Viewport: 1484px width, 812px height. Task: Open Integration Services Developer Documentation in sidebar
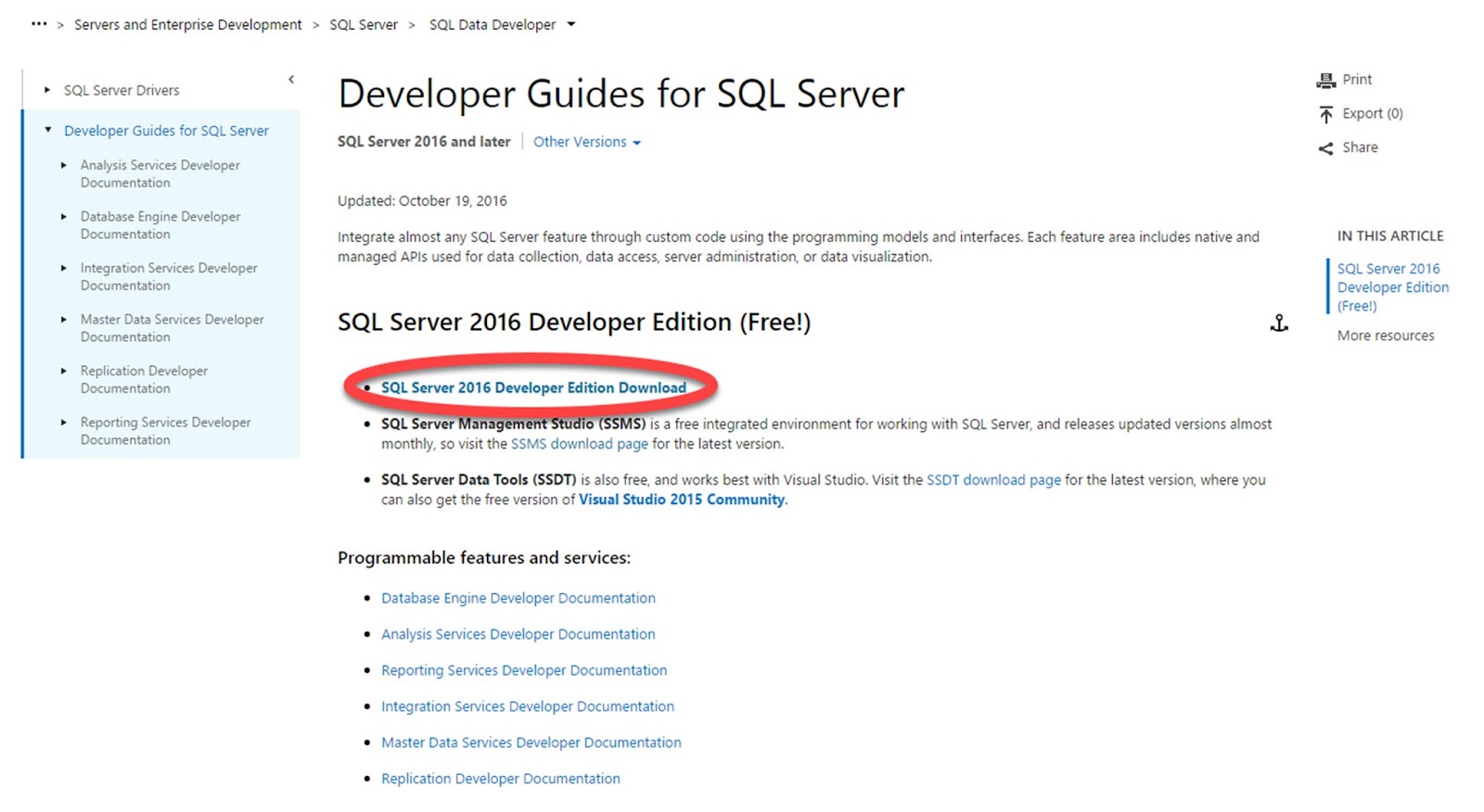[x=169, y=276]
